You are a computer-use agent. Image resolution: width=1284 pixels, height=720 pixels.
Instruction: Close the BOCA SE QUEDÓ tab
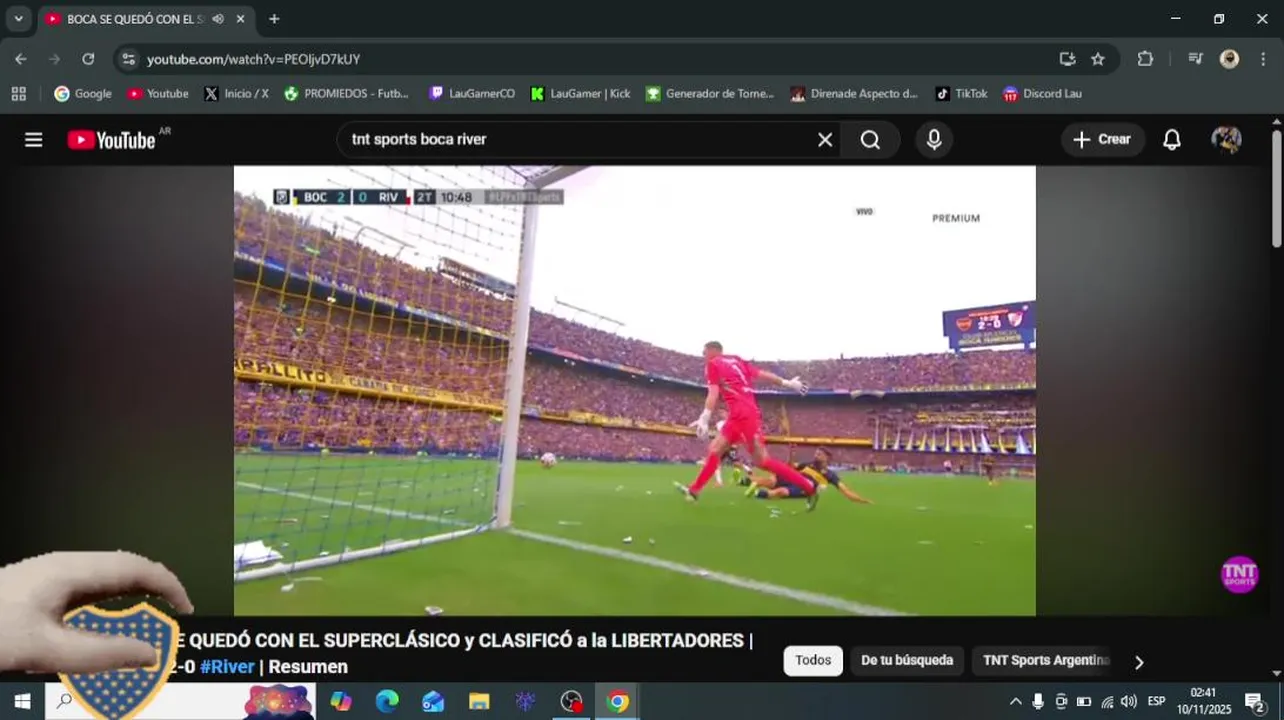(x=241, y=19)
